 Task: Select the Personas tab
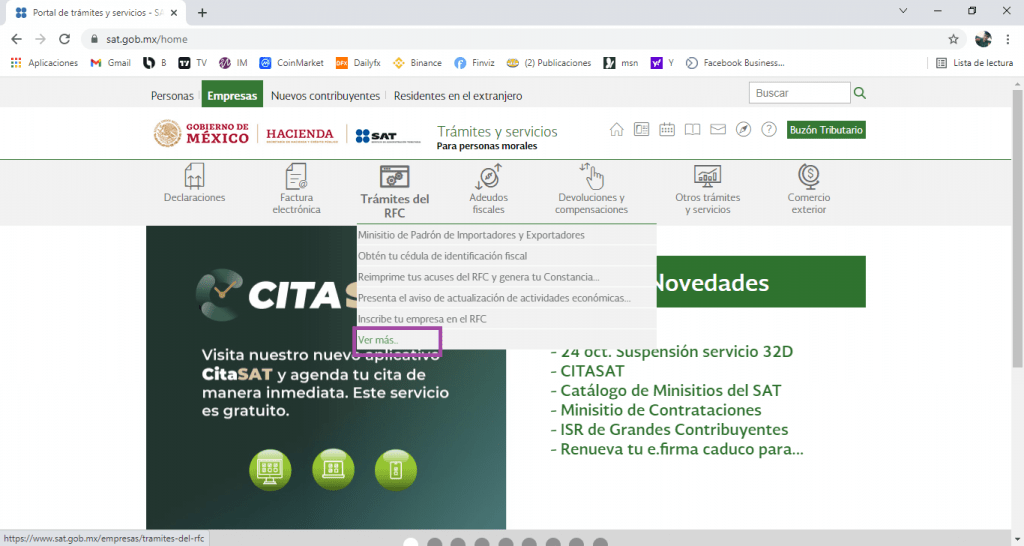pos(172,95)
